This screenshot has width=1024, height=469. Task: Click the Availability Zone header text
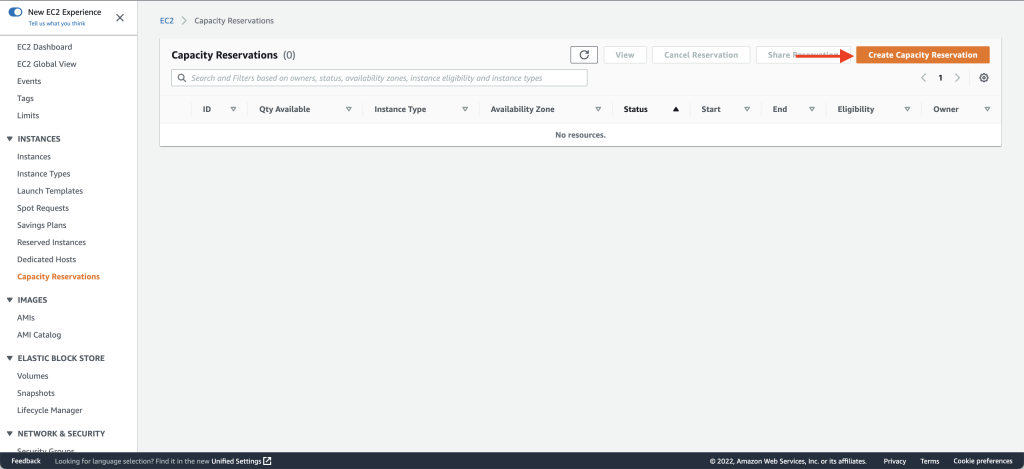(x=522, y=110)
